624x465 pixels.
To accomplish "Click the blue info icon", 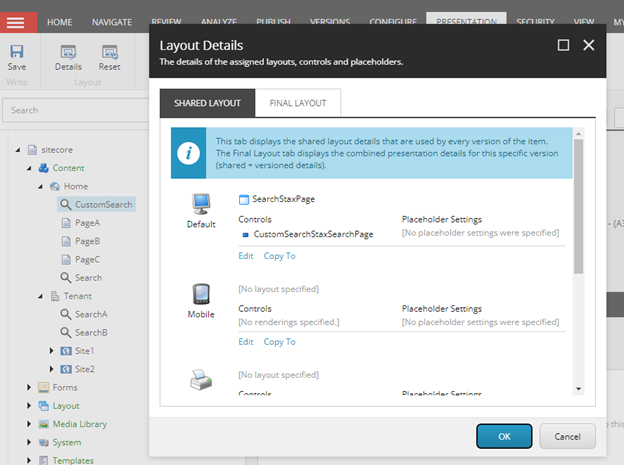I will (x=188, y=153).
